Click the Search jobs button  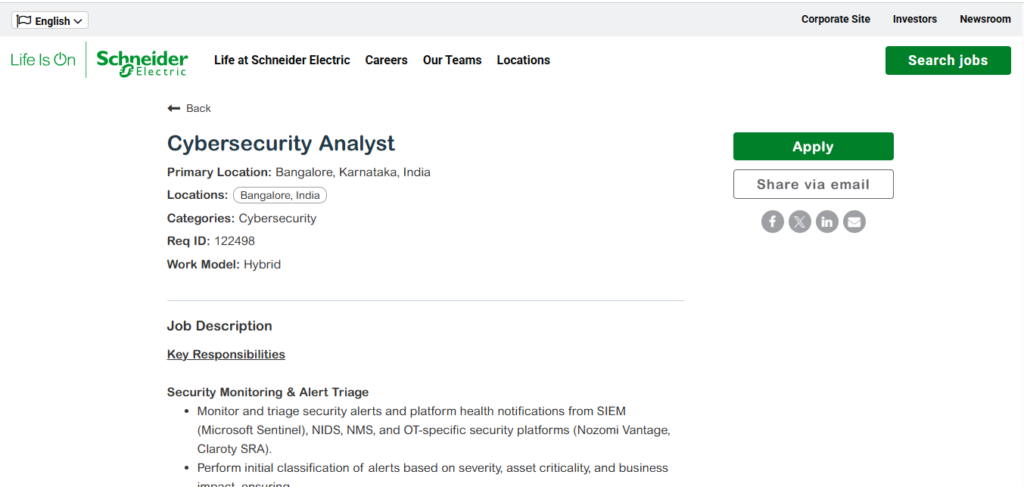click(x=948, y=61)
